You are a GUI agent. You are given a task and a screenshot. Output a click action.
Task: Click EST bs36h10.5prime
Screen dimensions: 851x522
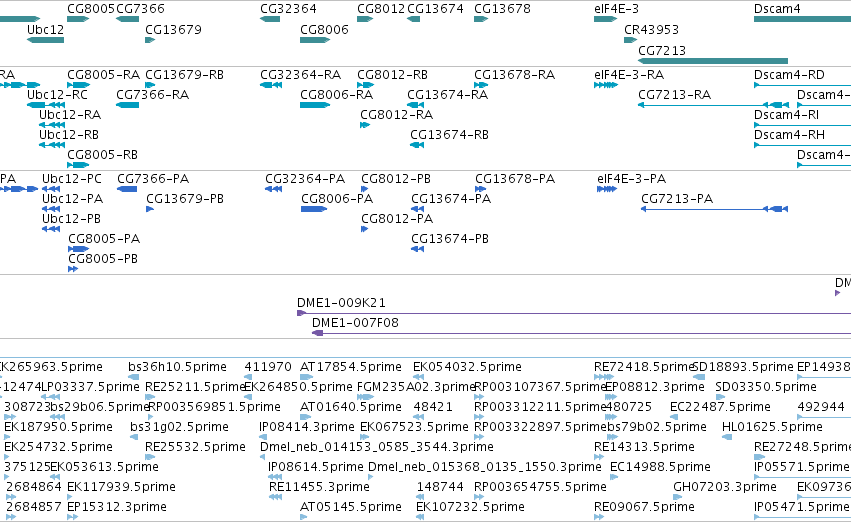(177, 367)
